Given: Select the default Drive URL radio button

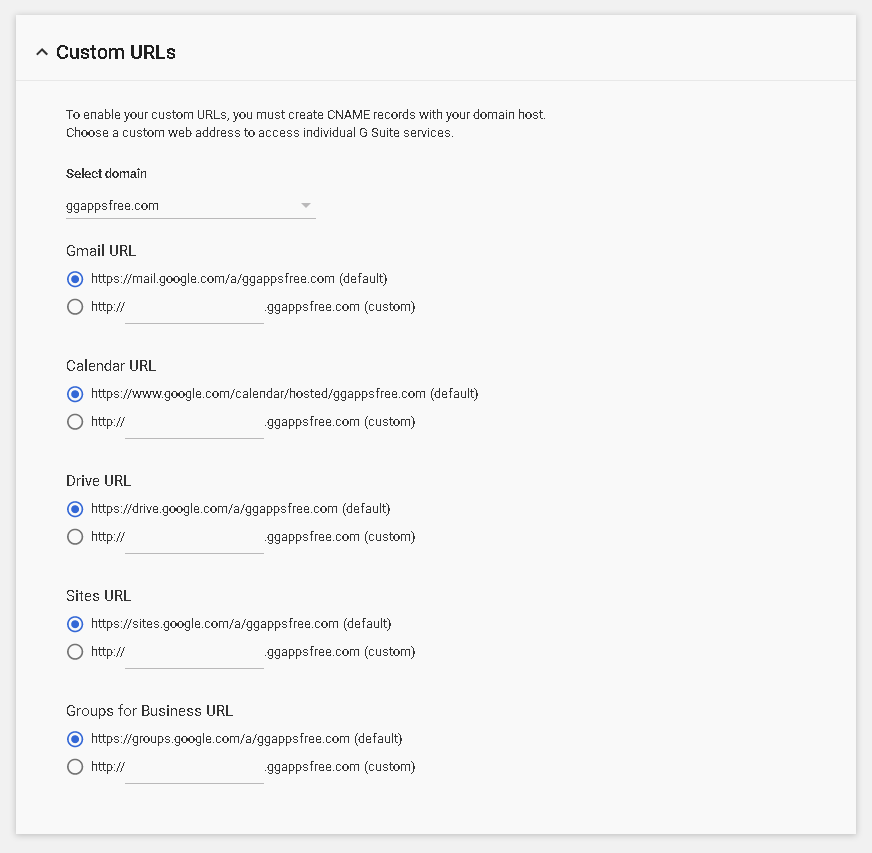Looking at the screenshot, I should coord(75,509).
